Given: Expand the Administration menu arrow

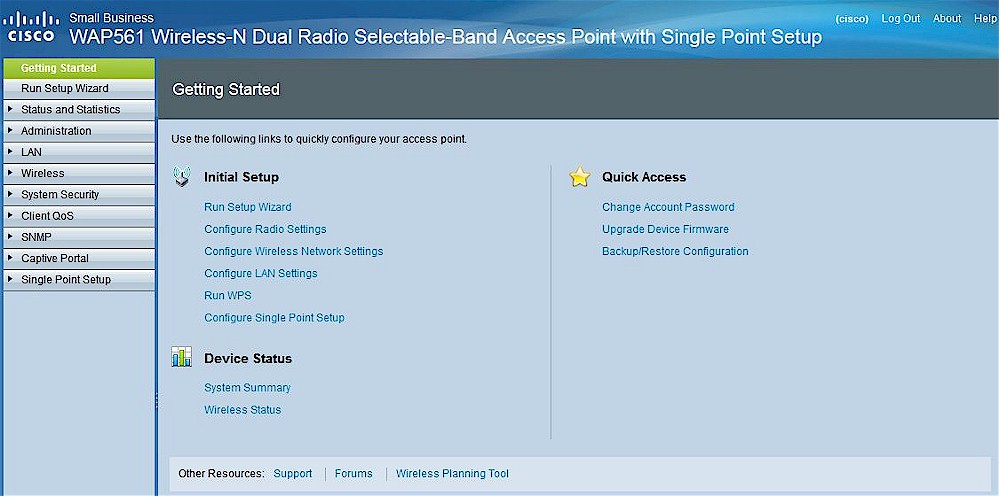Looking at the screenshot, I should (10, 130).
